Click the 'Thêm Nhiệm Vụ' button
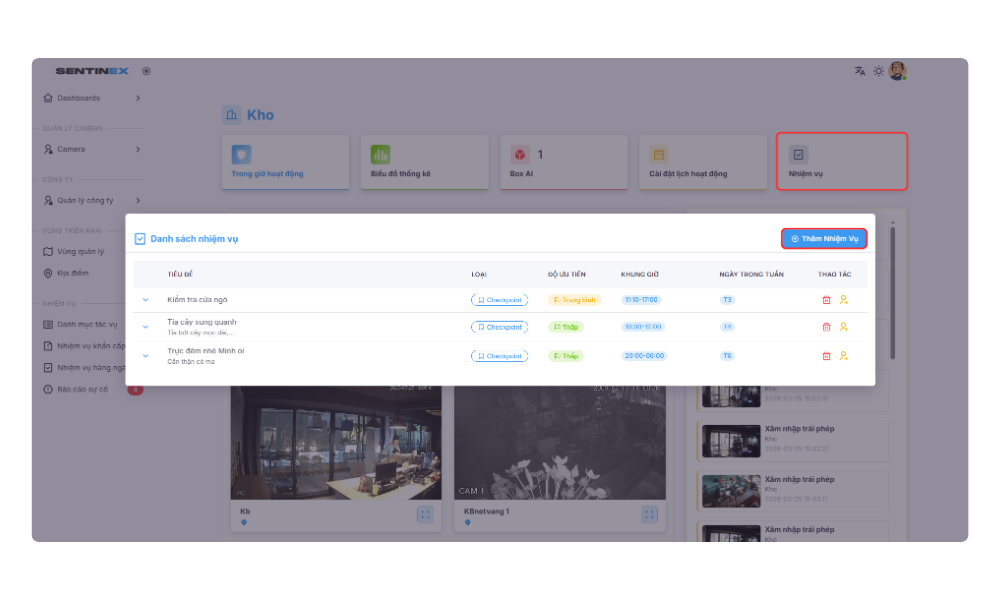This screenshot has height=600, width=1000. [823, 239]
